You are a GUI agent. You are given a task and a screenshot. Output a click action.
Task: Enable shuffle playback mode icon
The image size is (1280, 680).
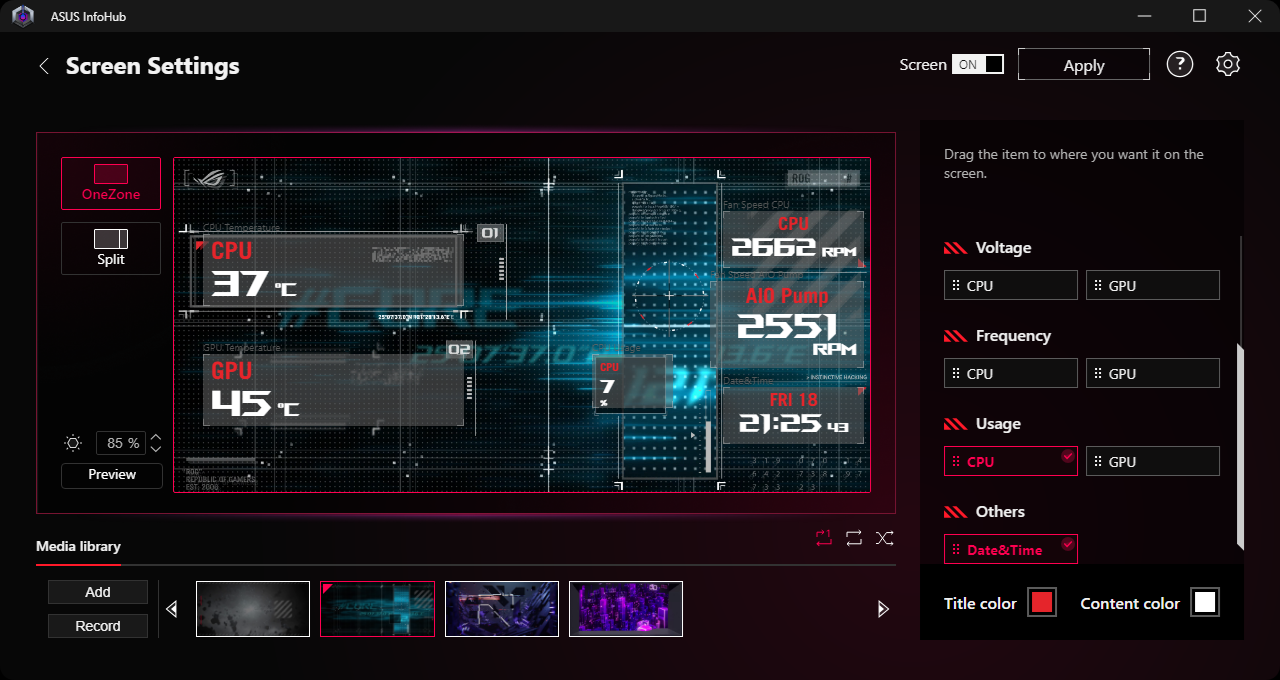coord(885,538)
